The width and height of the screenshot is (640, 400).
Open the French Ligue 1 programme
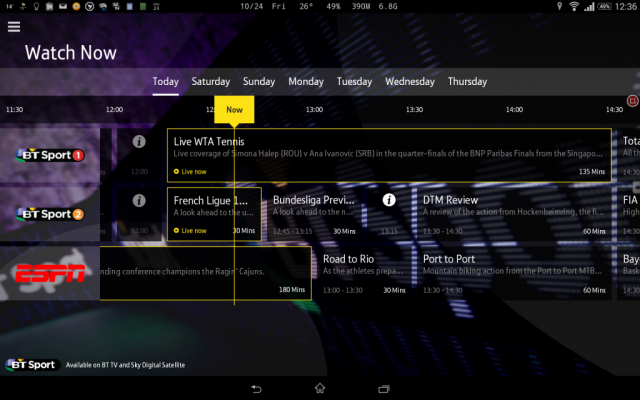[214, 214]
